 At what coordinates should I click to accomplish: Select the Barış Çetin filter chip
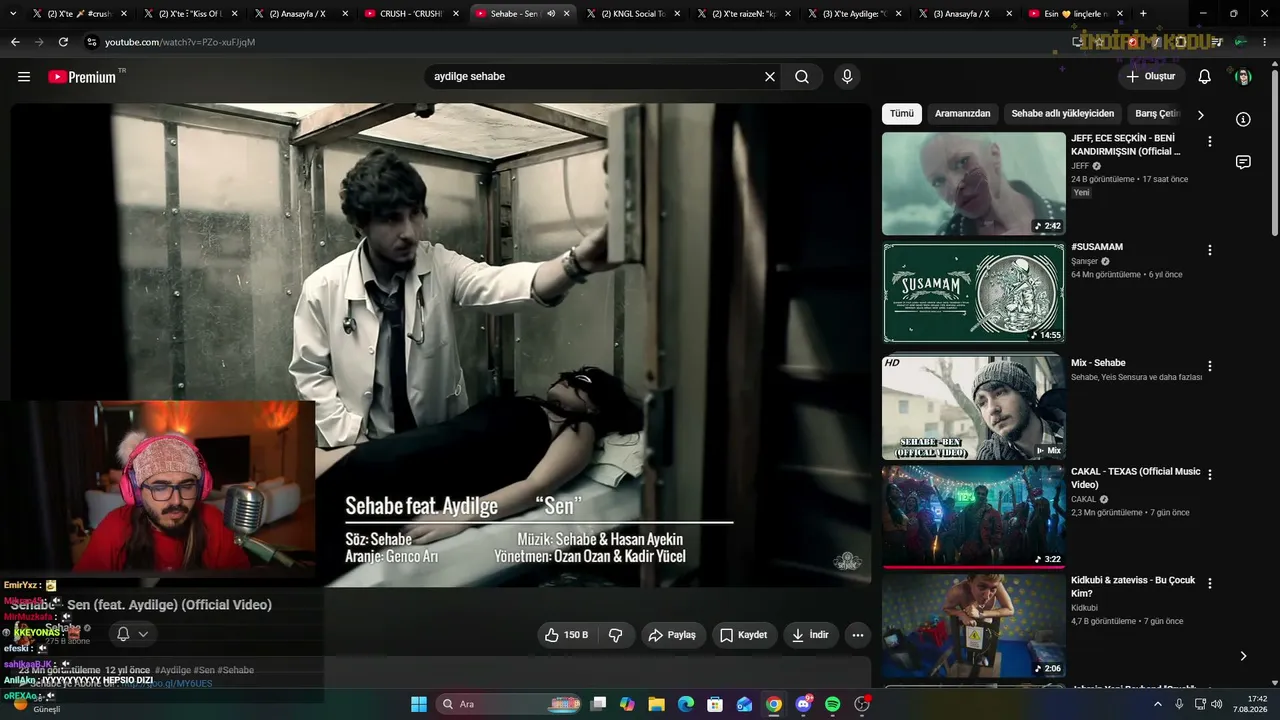pyautogui.click(x=1158, y=114)
